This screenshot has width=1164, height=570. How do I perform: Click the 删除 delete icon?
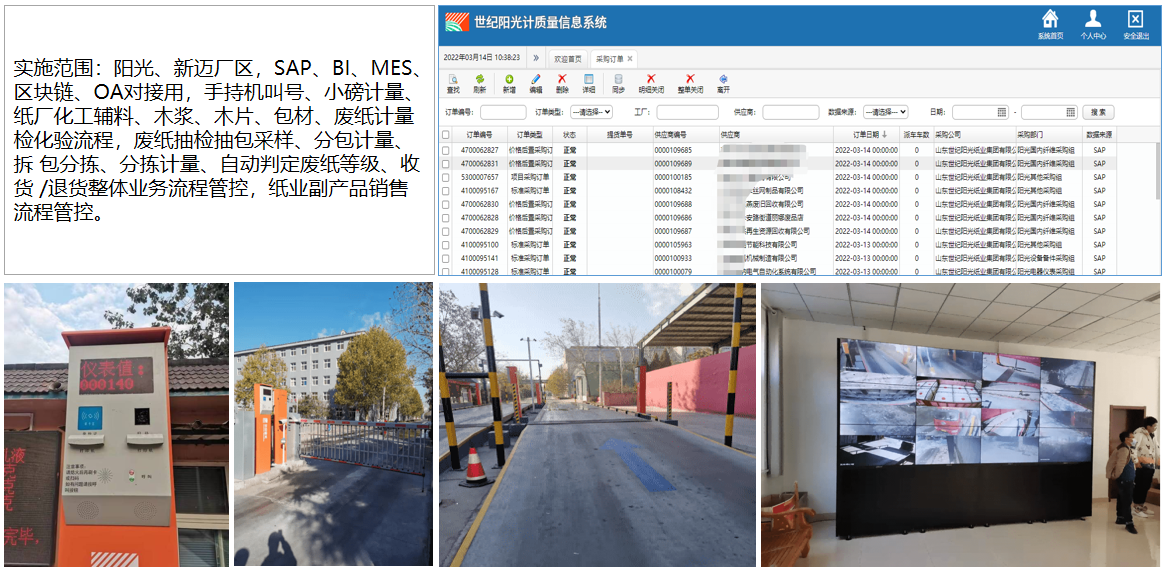click(562, 79)
